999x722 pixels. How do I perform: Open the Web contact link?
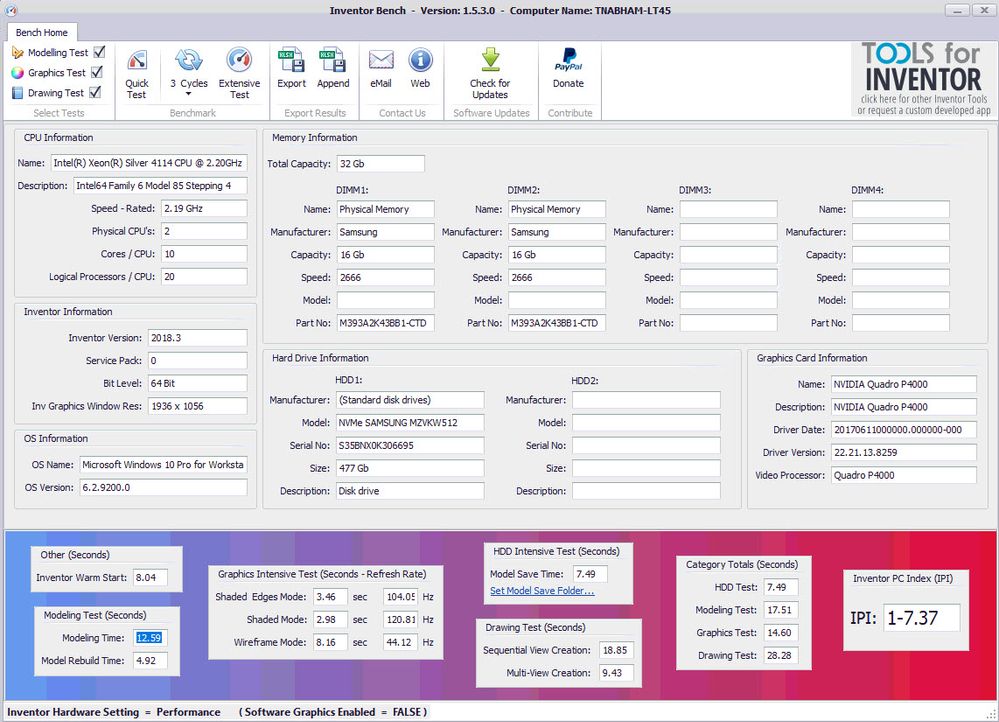420,69
